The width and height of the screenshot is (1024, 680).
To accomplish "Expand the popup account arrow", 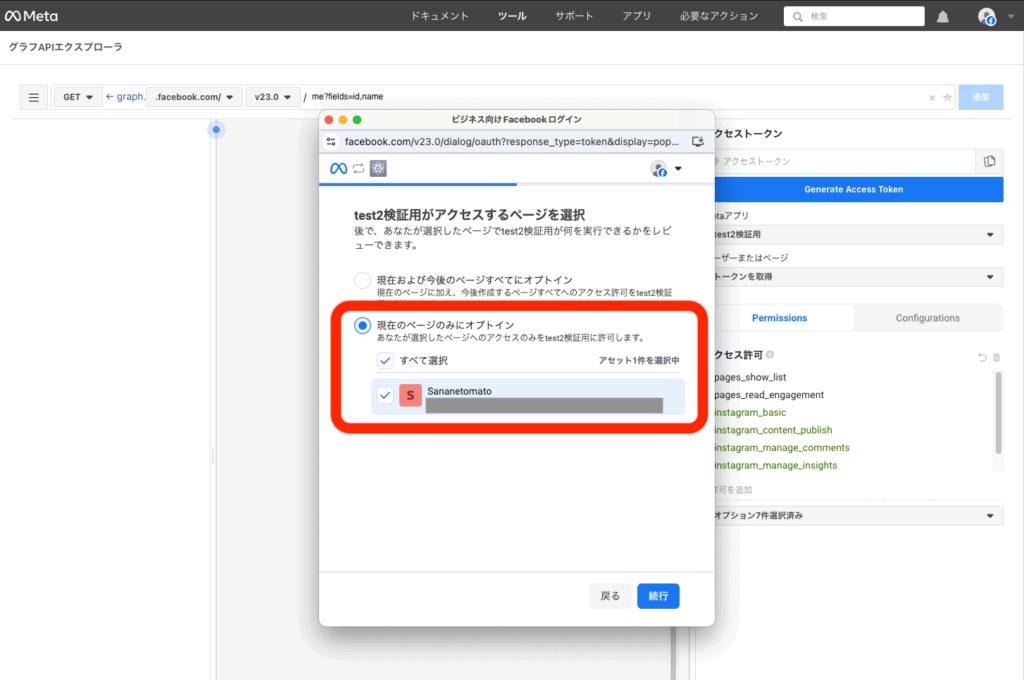I will tap(678, 169).
